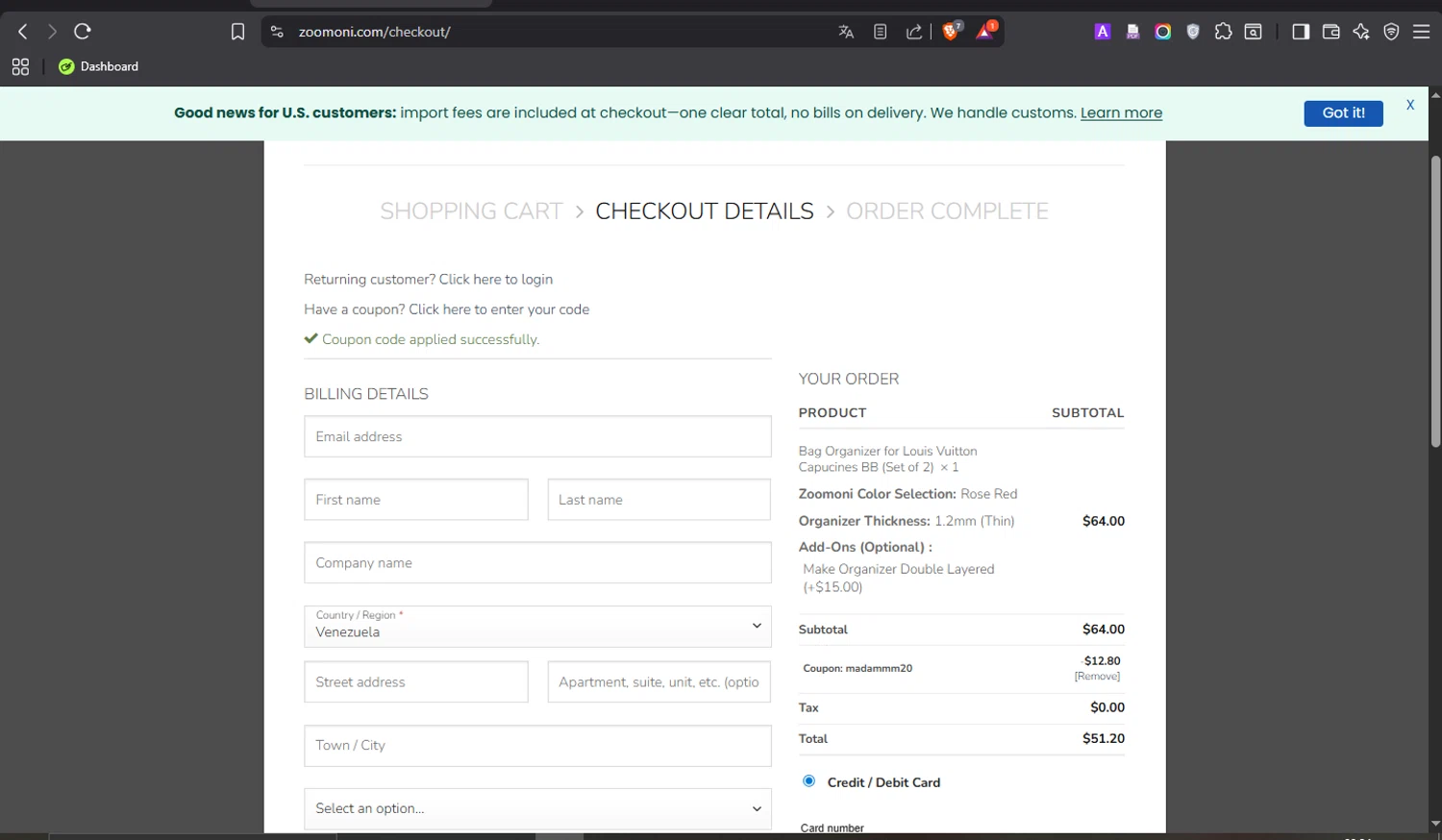Click the translate page icon
The image size is (1442, 840).
846,32
